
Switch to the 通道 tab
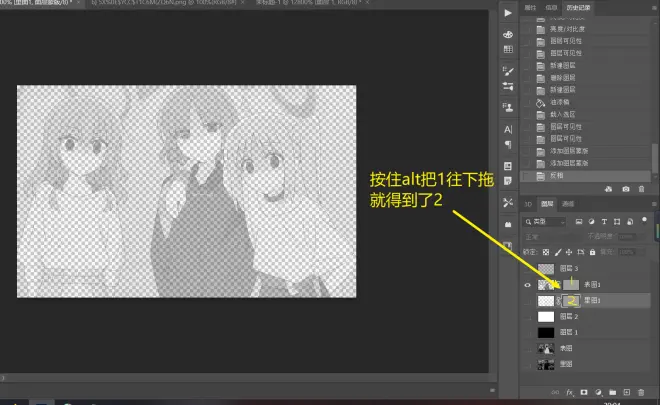click(568, 204)
